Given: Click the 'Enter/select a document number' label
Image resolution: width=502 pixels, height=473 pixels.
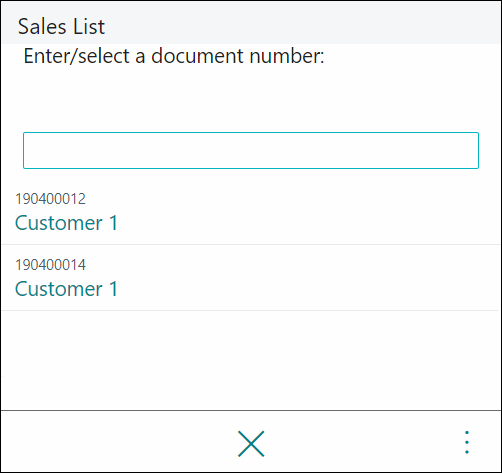Looking at the screenshot, I should coord(174,56).
